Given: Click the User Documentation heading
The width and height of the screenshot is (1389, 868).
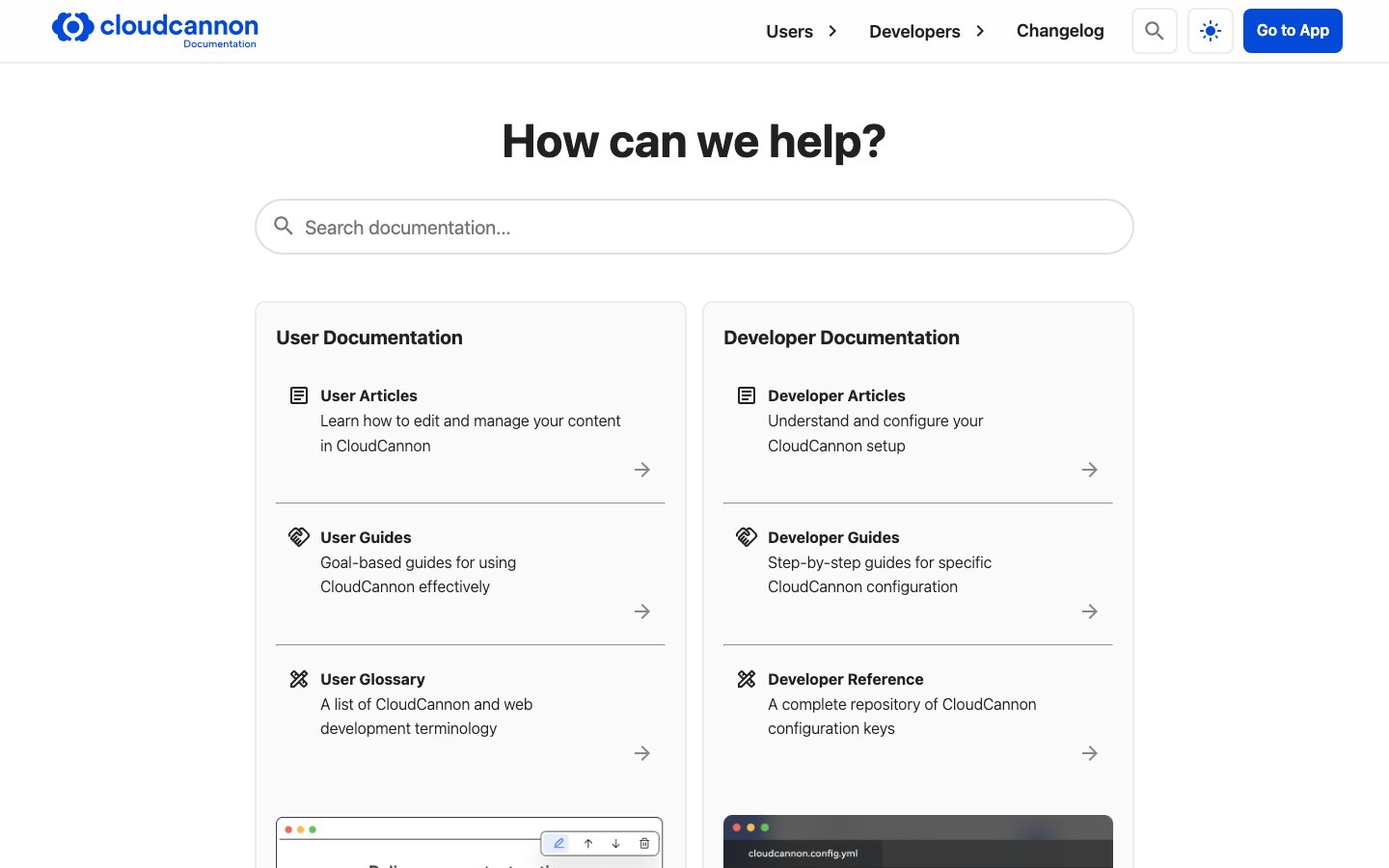Looking at the screenshot, I should pyautogui.click(x=369, y=338).
